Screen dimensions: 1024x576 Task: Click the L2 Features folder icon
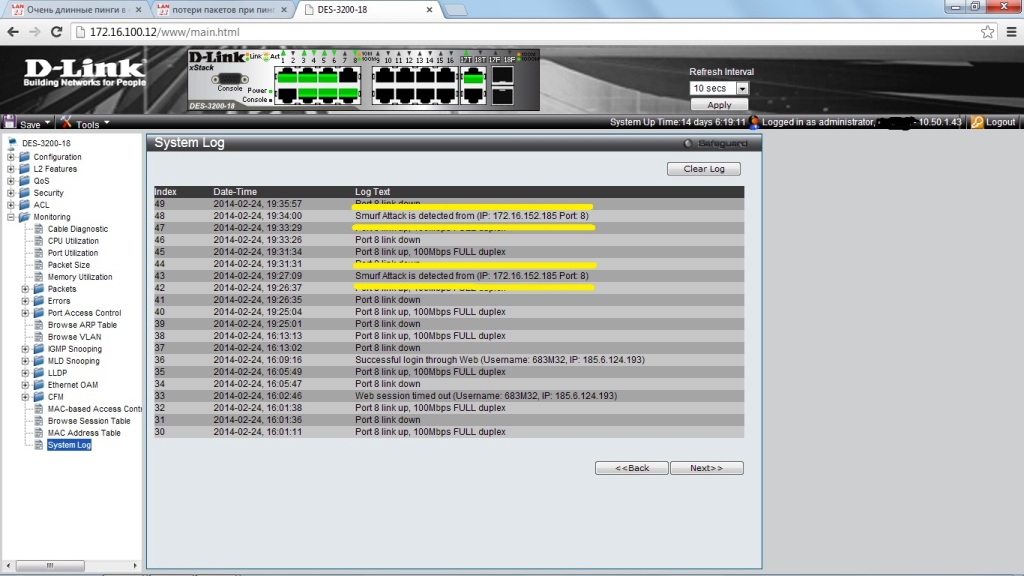click(25, 168)
